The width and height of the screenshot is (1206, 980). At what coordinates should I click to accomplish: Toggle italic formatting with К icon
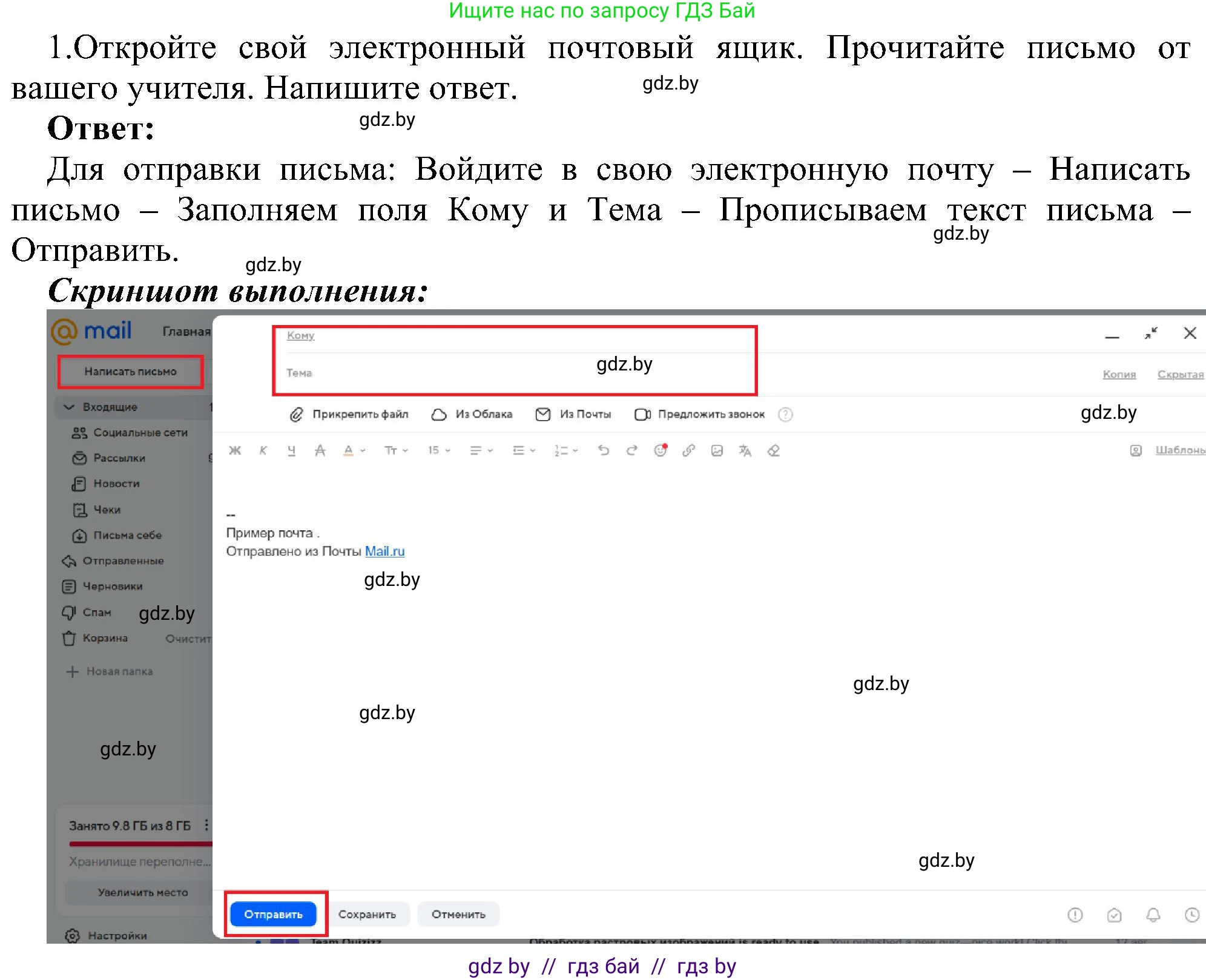point(263,450)
